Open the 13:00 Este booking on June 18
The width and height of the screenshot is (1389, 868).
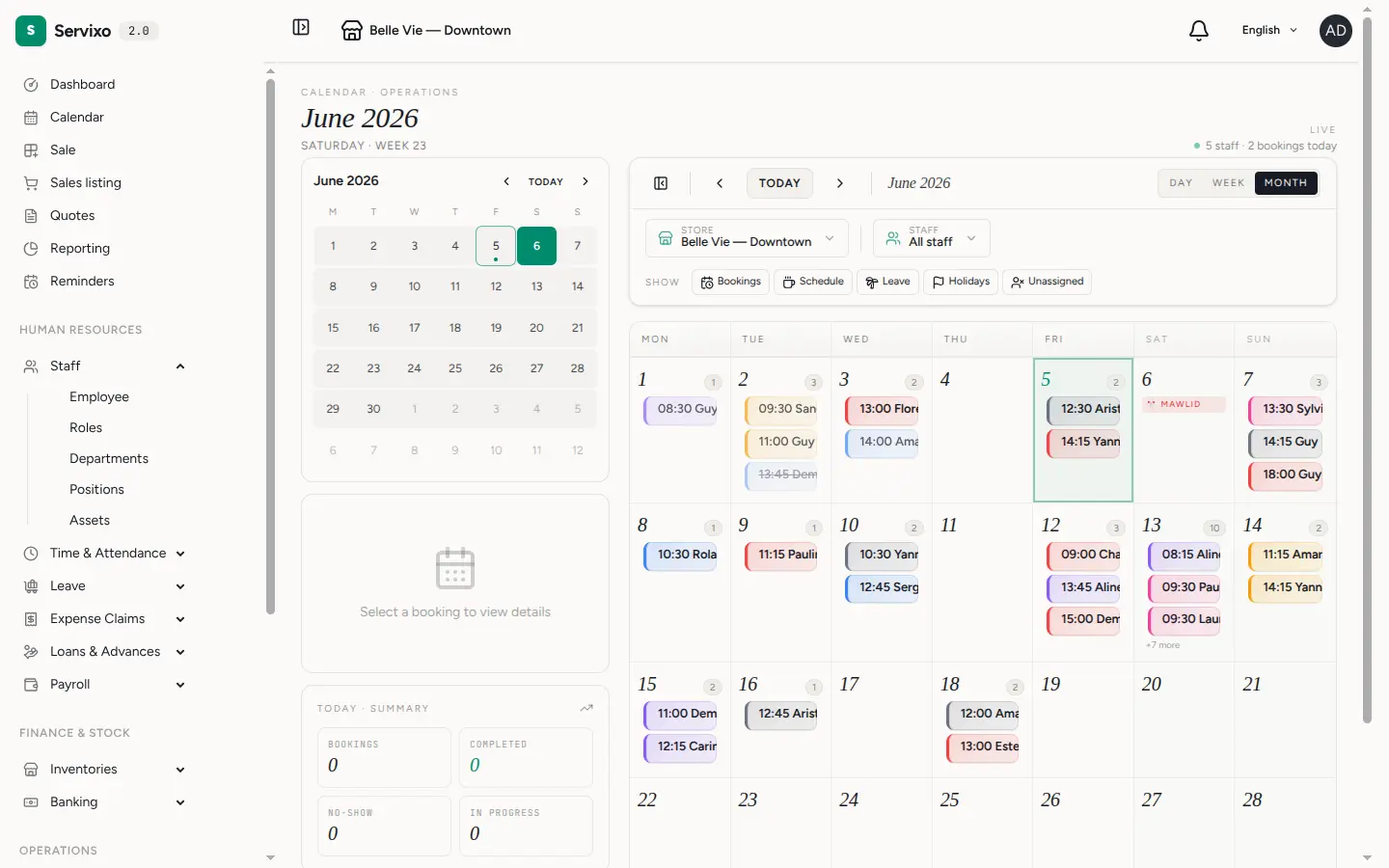983,747
